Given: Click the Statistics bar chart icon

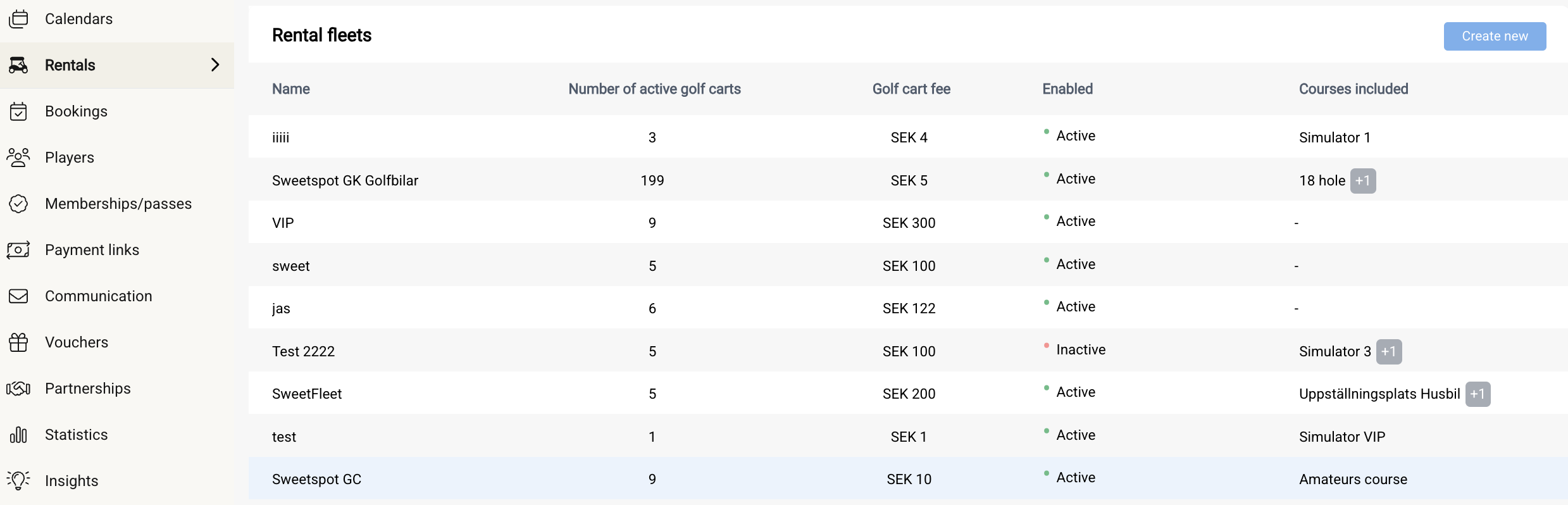Looking at the screenshot, I should [x=19, y=435].
